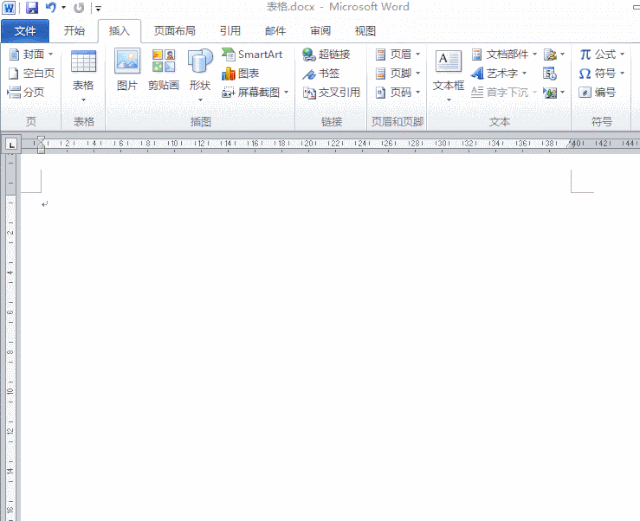Click the Insert Object icon
The height and width of the screenshot is (521, 640).
[x=550, y=93]
